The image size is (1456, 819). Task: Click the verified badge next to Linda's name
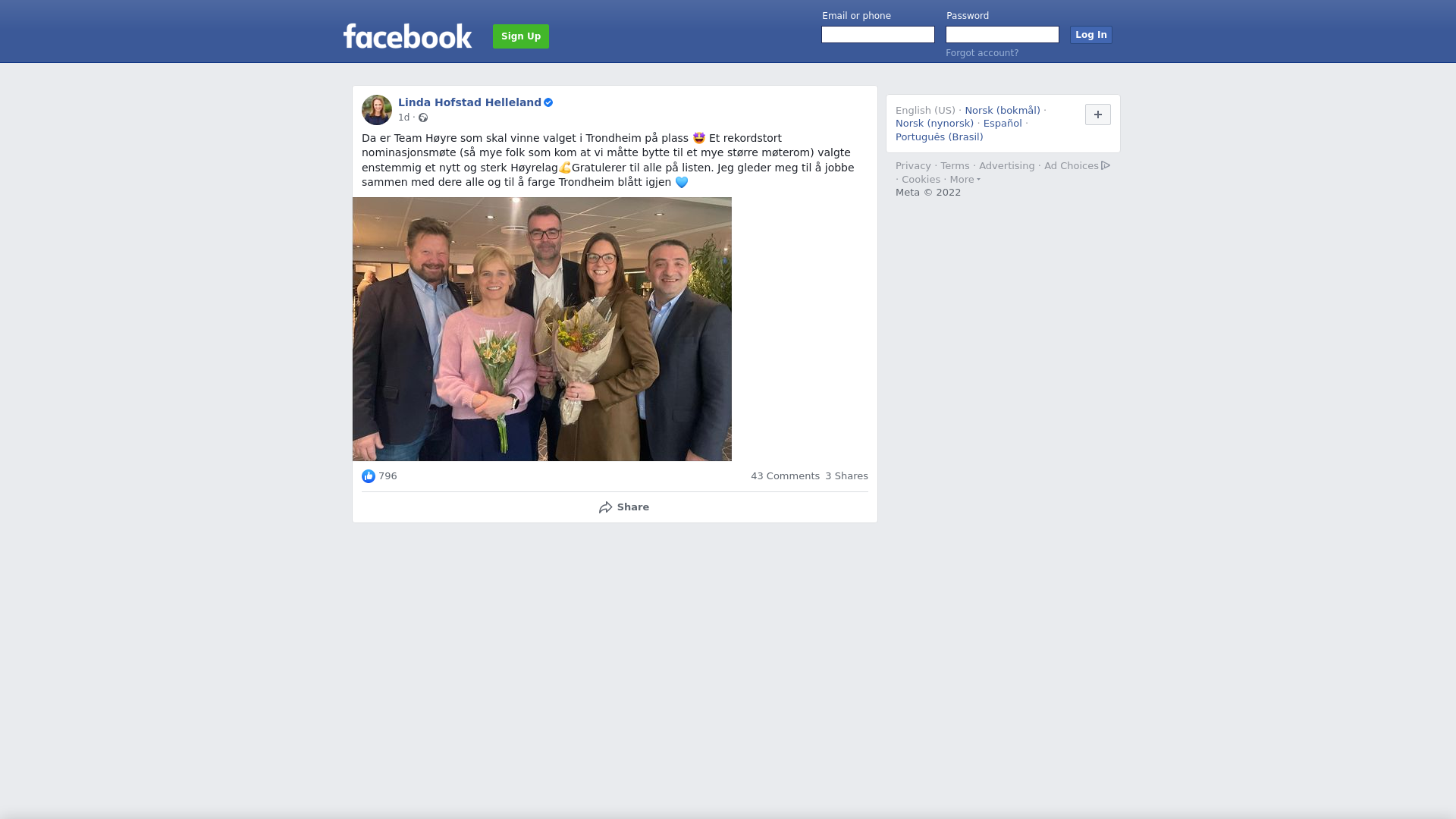coord(548,102)
